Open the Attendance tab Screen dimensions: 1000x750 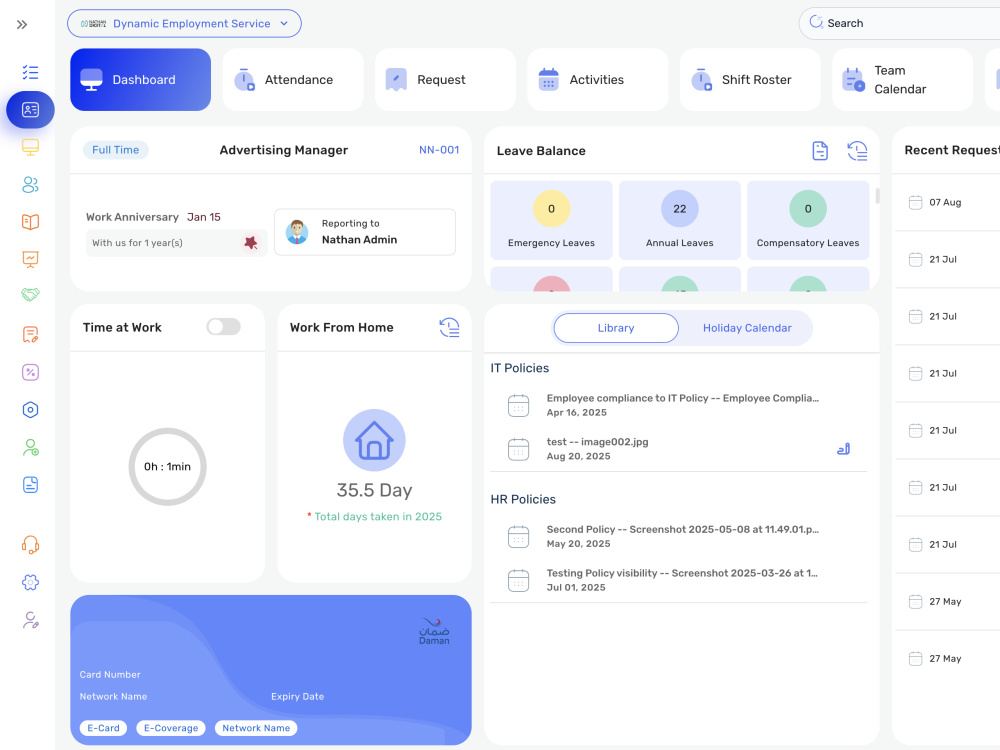pos(293,80)
